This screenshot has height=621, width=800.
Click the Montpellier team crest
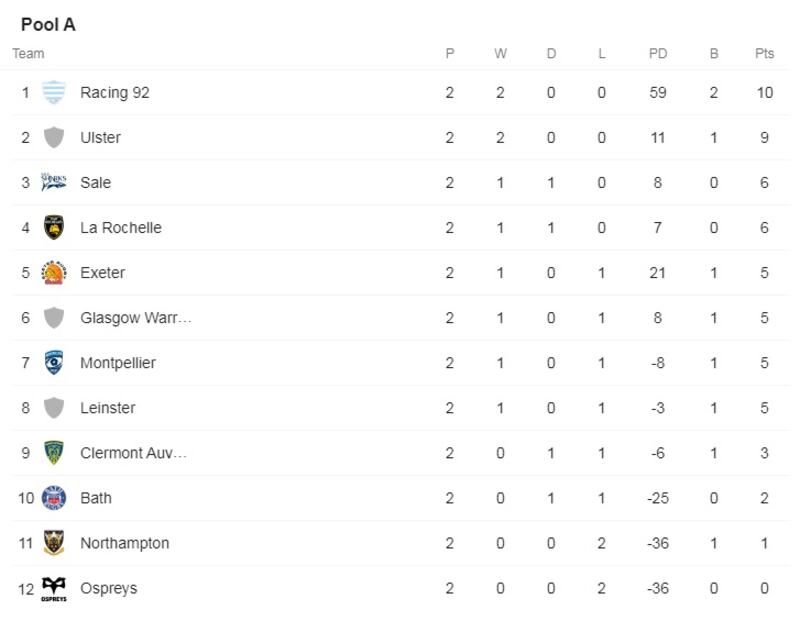[54, 363]
